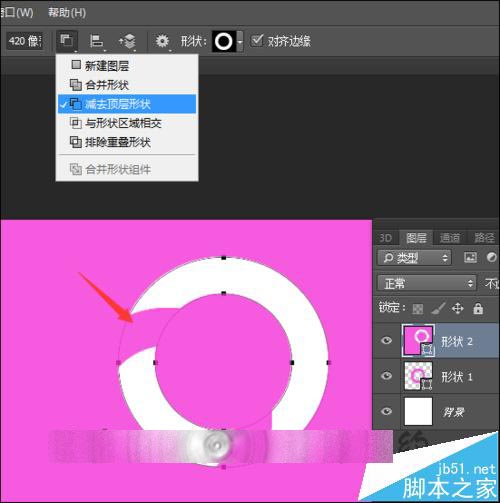This screenshot has width=500, height=503.
Task: Choose 合并形状 menu entry
Action: pyautogui.click(x=127, y=85)
